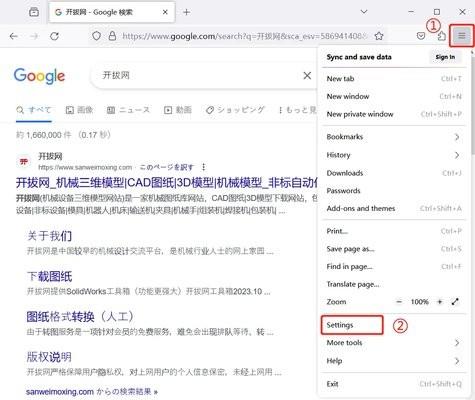Open a New private window
The image size is (475, 400).
pyautogui.click(x=394, y=114)
